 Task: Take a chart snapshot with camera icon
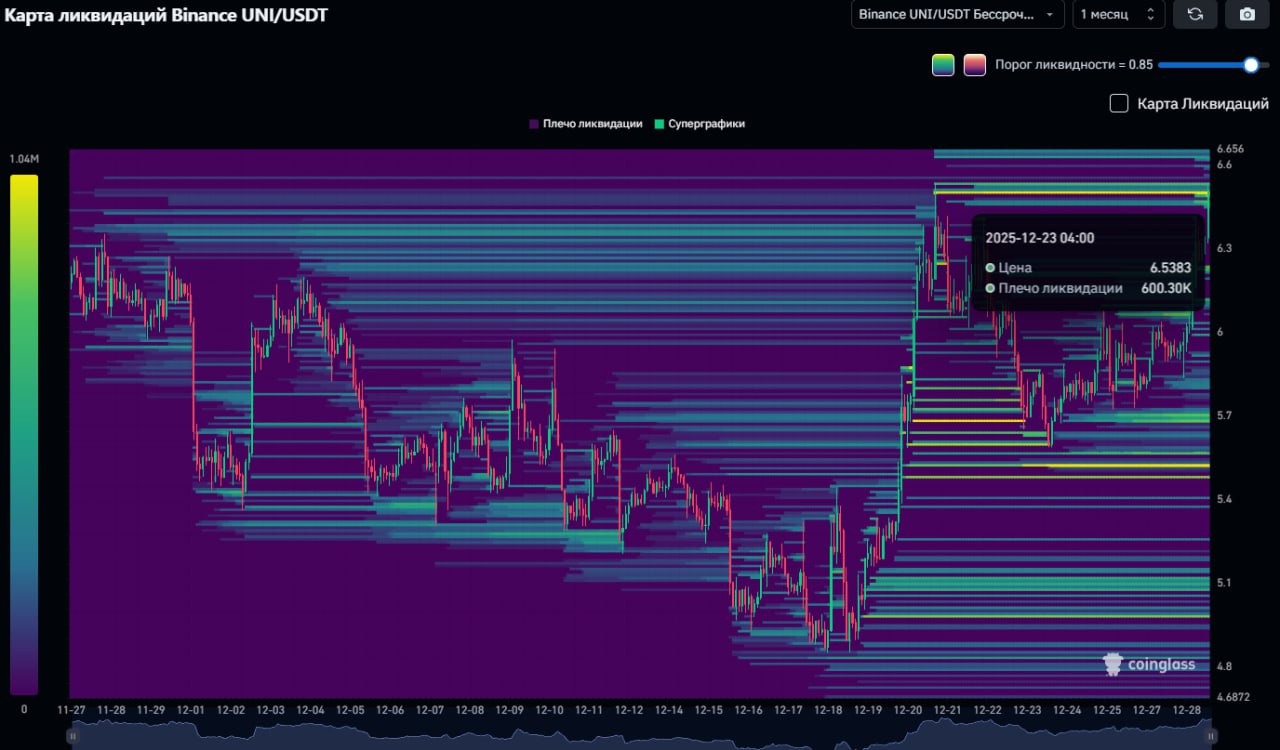(1246, 14)
